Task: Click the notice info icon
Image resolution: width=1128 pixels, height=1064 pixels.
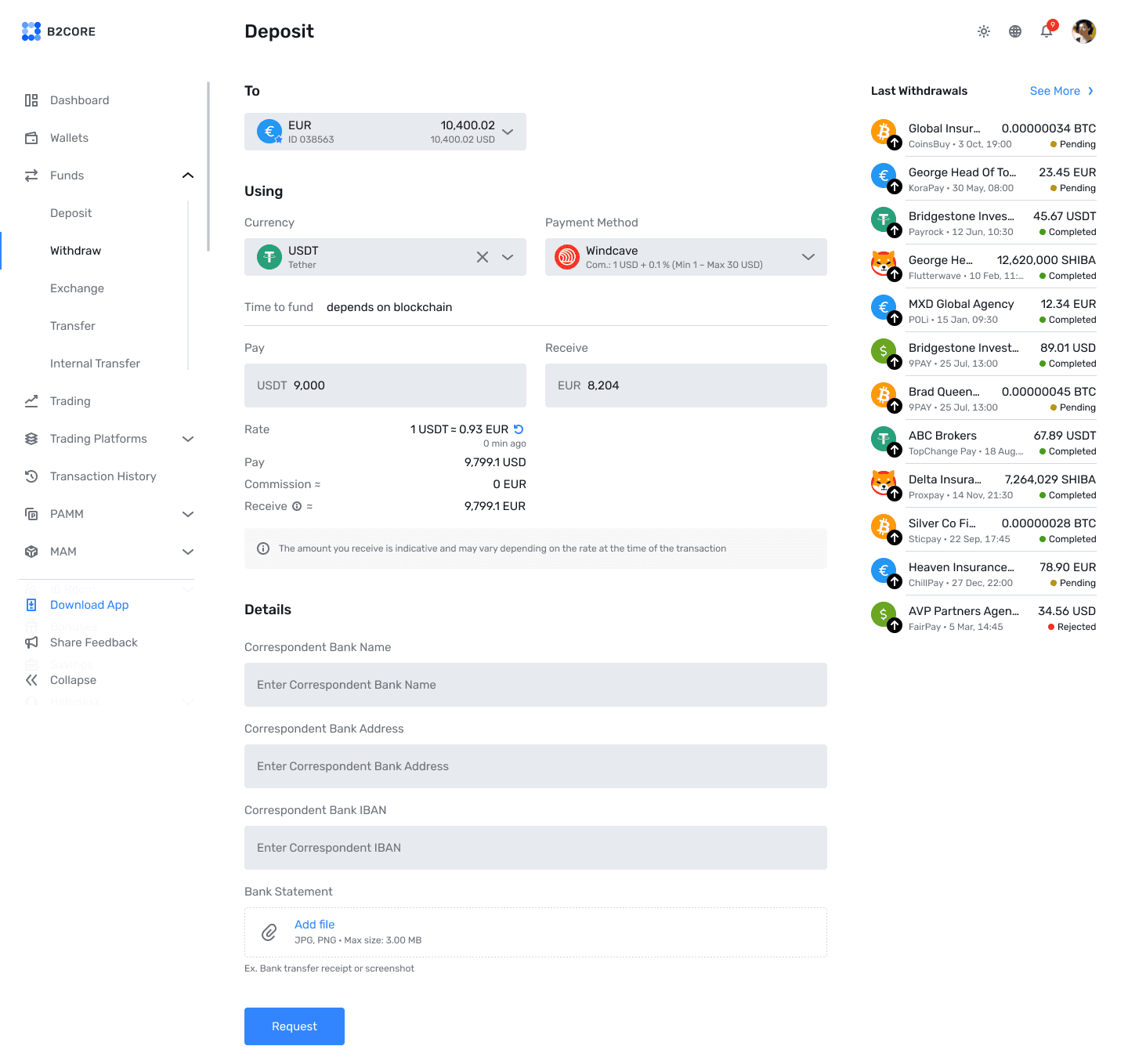Action: (x=263, y=548)
